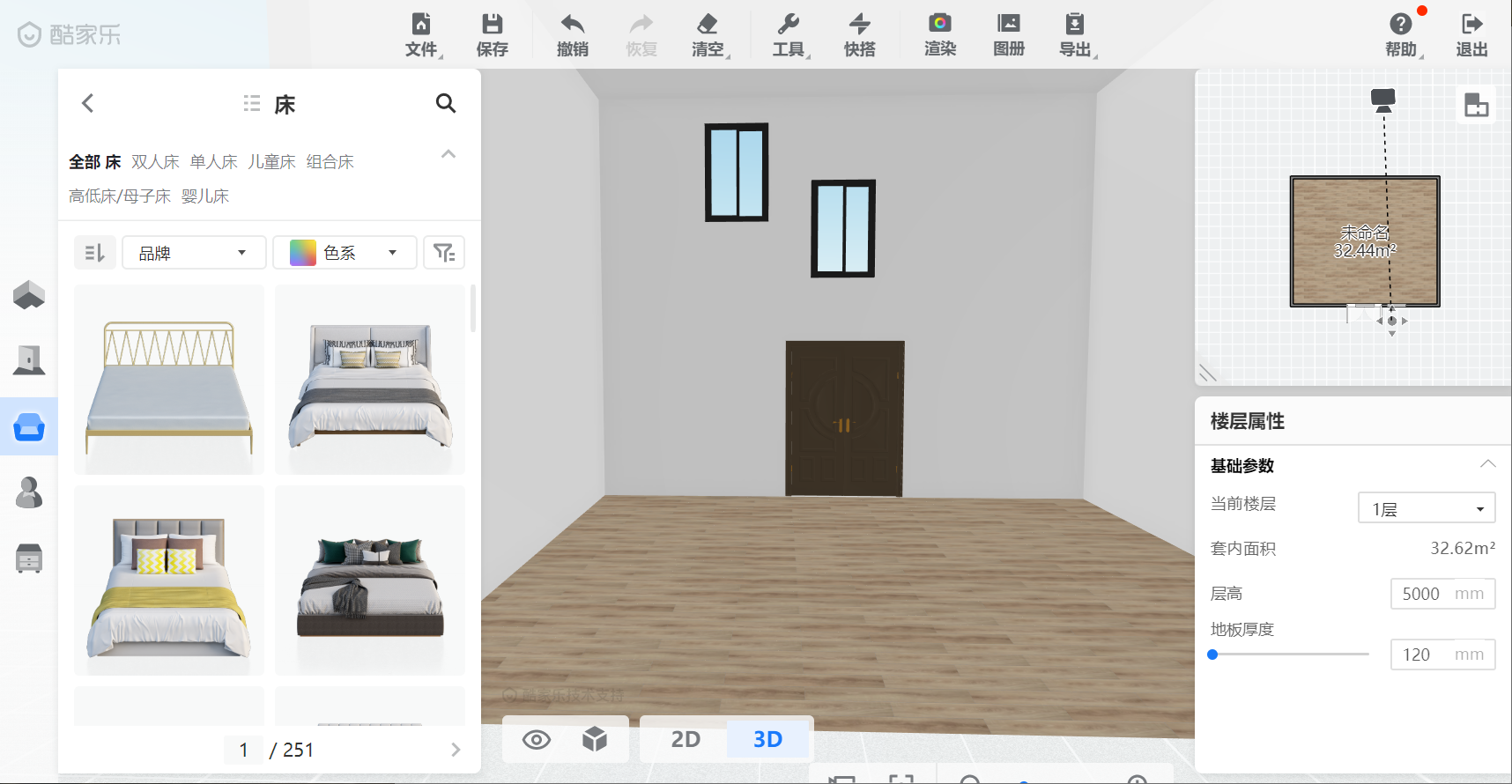Select the furniture sofa sidebar icon
Image resolution: width=1512 pixels, height=784 pixels.
29,426
